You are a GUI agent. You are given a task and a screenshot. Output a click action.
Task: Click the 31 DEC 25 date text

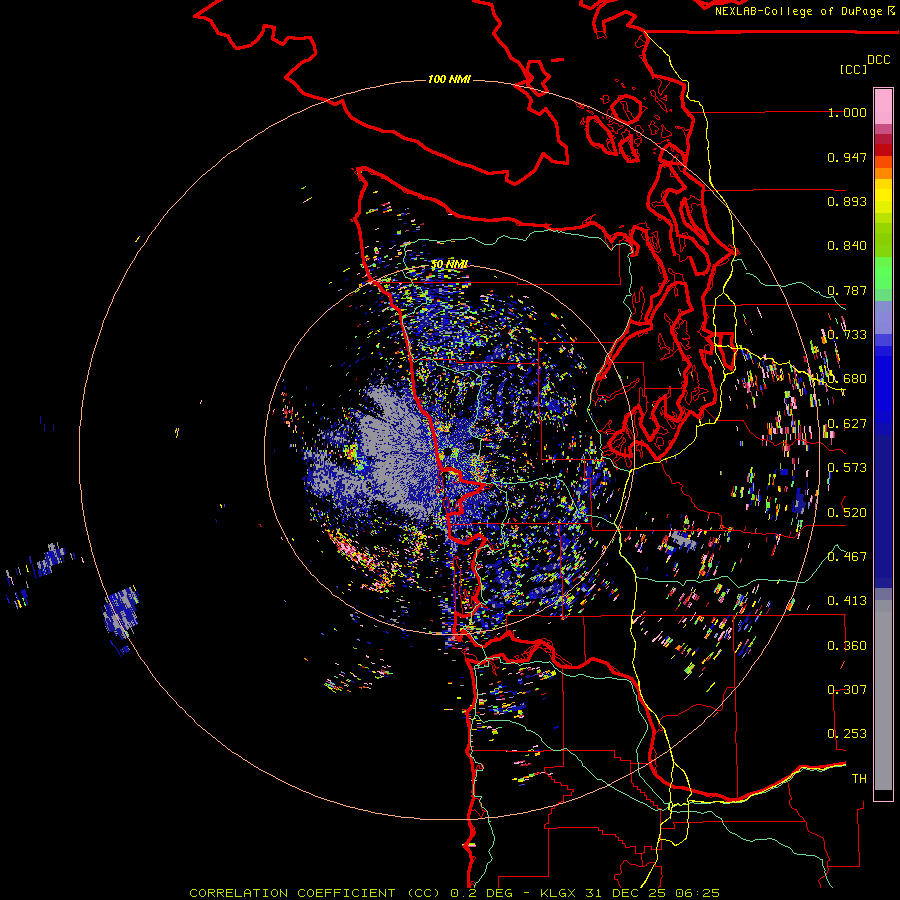pos(627,893)
